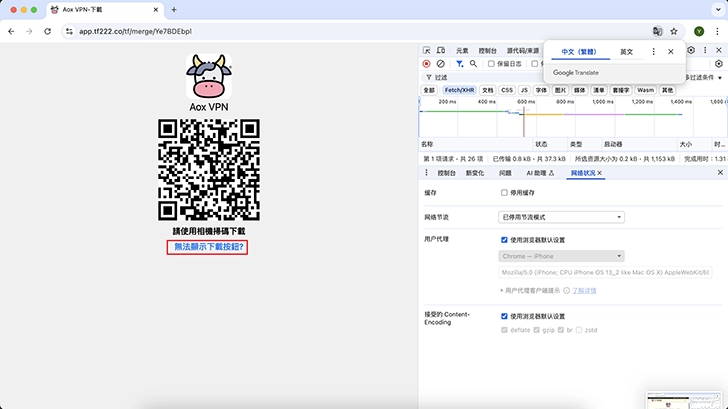Click the 無法顯示下載按鈕? link
Image resolution: width=728 pixels, height=409 pixels.
point(210,246)
